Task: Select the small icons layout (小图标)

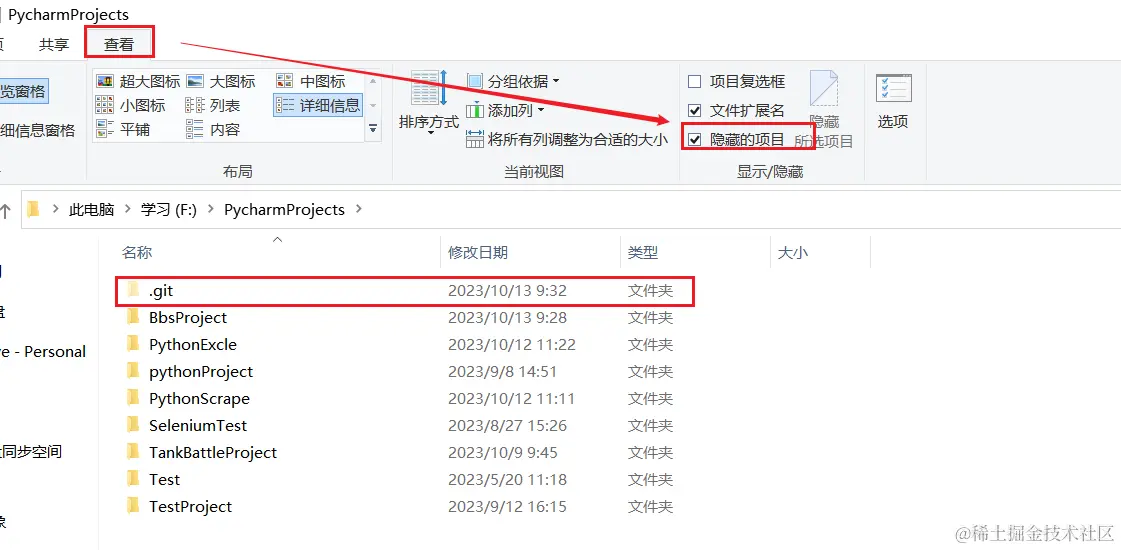Action: tap(131, 106)
